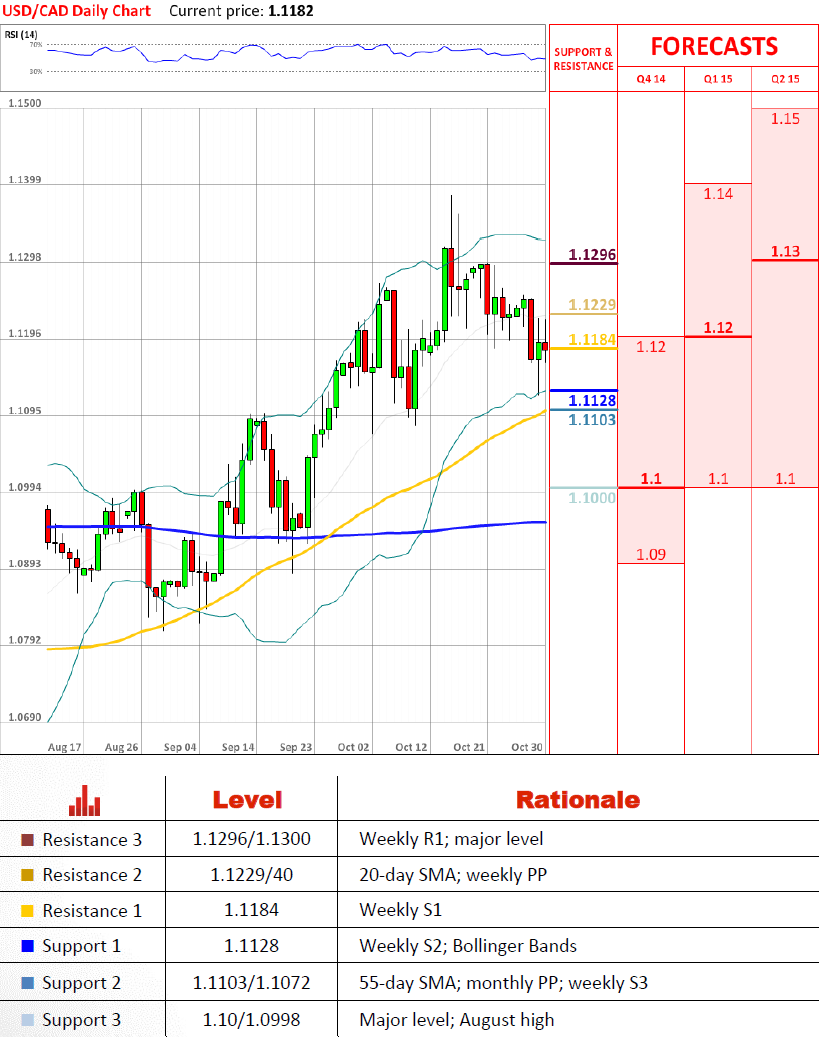This screenshot has width=819, height=1037.
Task: Click the Support & Resistance header
Action: (x=583, y=58)
